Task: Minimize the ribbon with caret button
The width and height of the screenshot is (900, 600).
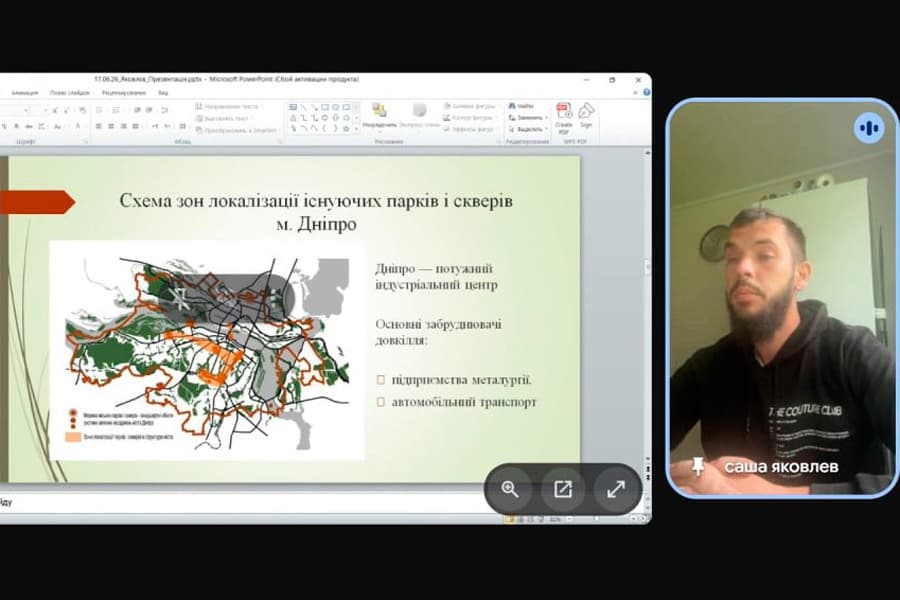Action: (636, 92)
